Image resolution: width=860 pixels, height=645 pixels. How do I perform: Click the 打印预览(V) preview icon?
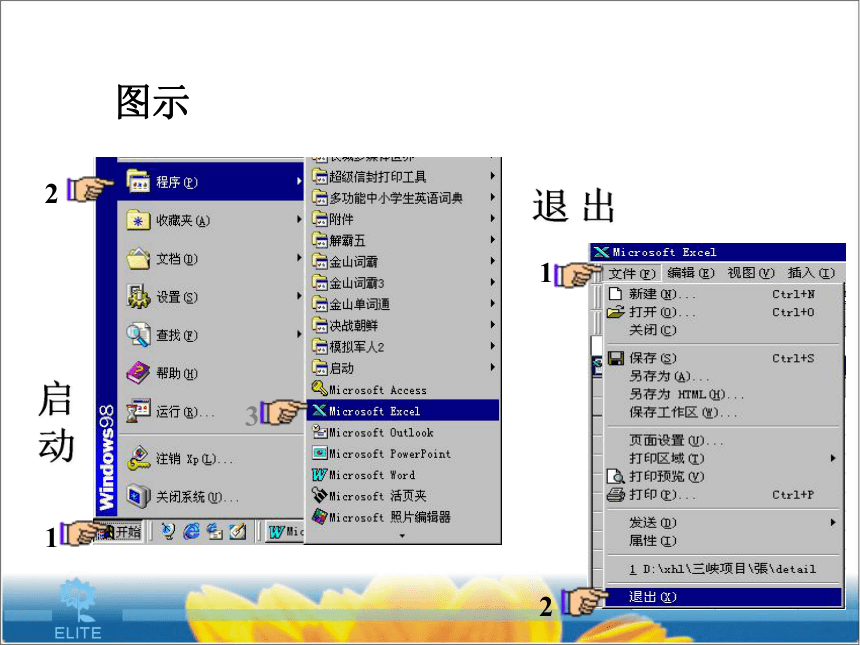click(x=616, y=477)
